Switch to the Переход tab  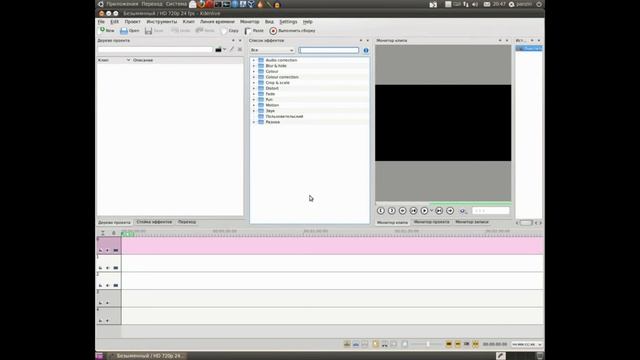(187, 222)
